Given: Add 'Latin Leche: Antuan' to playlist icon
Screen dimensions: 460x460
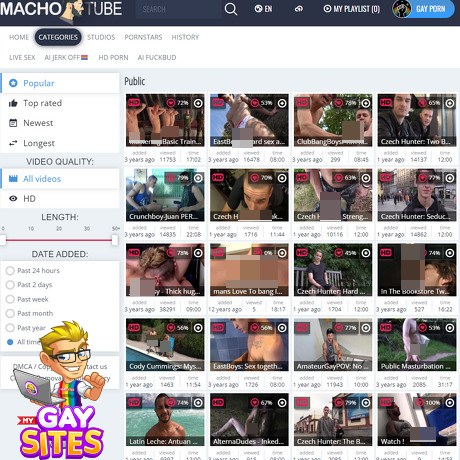Looking at the screenshot, I should point(198,403).
